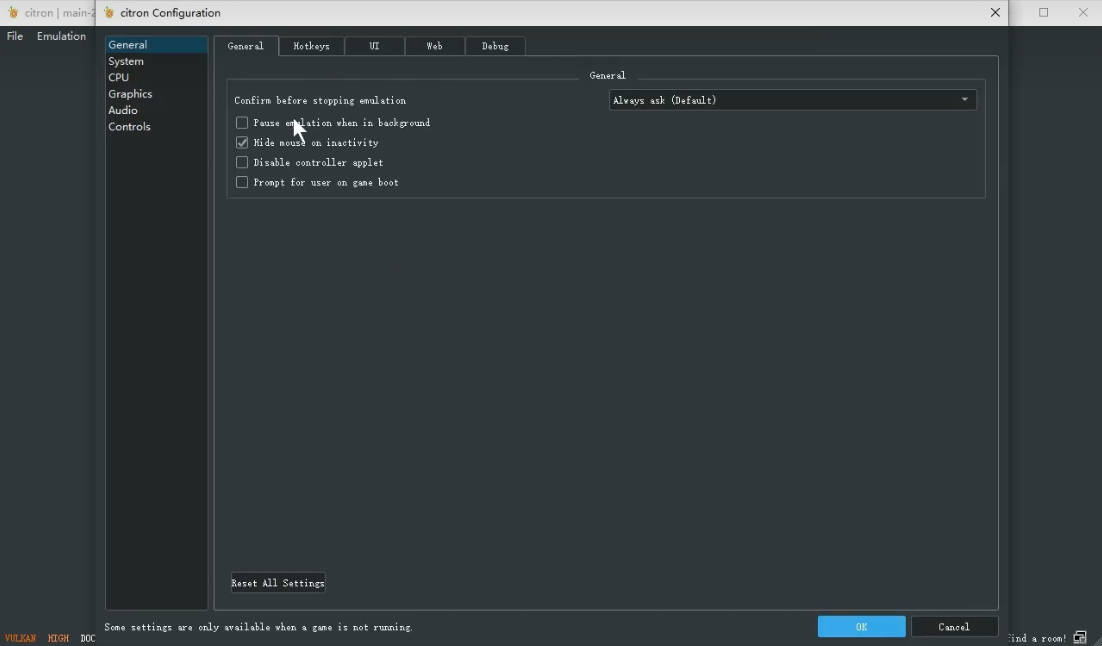Screen dimensions: 1102x646
Task: Open the Debug tab
Action: coord(495,46)
